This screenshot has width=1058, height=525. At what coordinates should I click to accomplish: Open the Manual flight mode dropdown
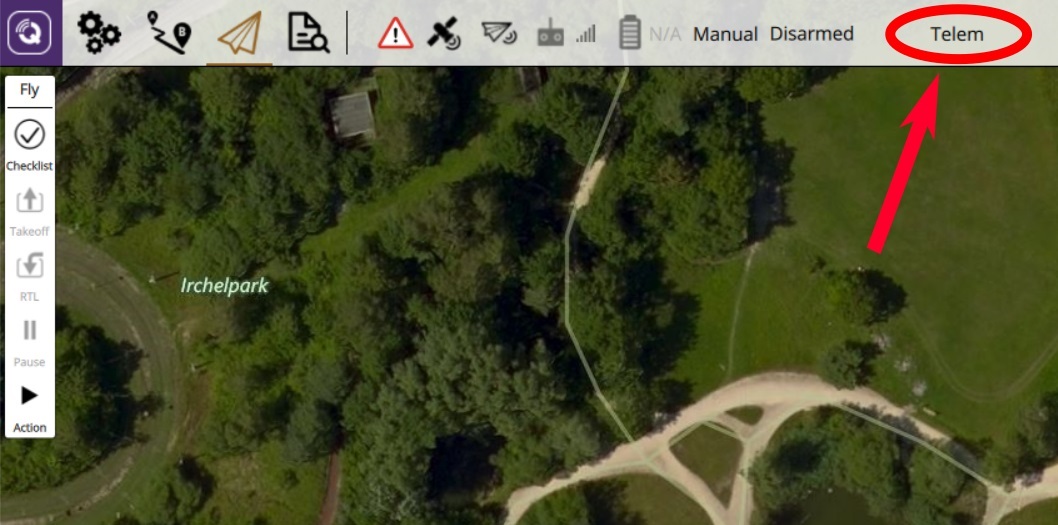pos(725,34)
